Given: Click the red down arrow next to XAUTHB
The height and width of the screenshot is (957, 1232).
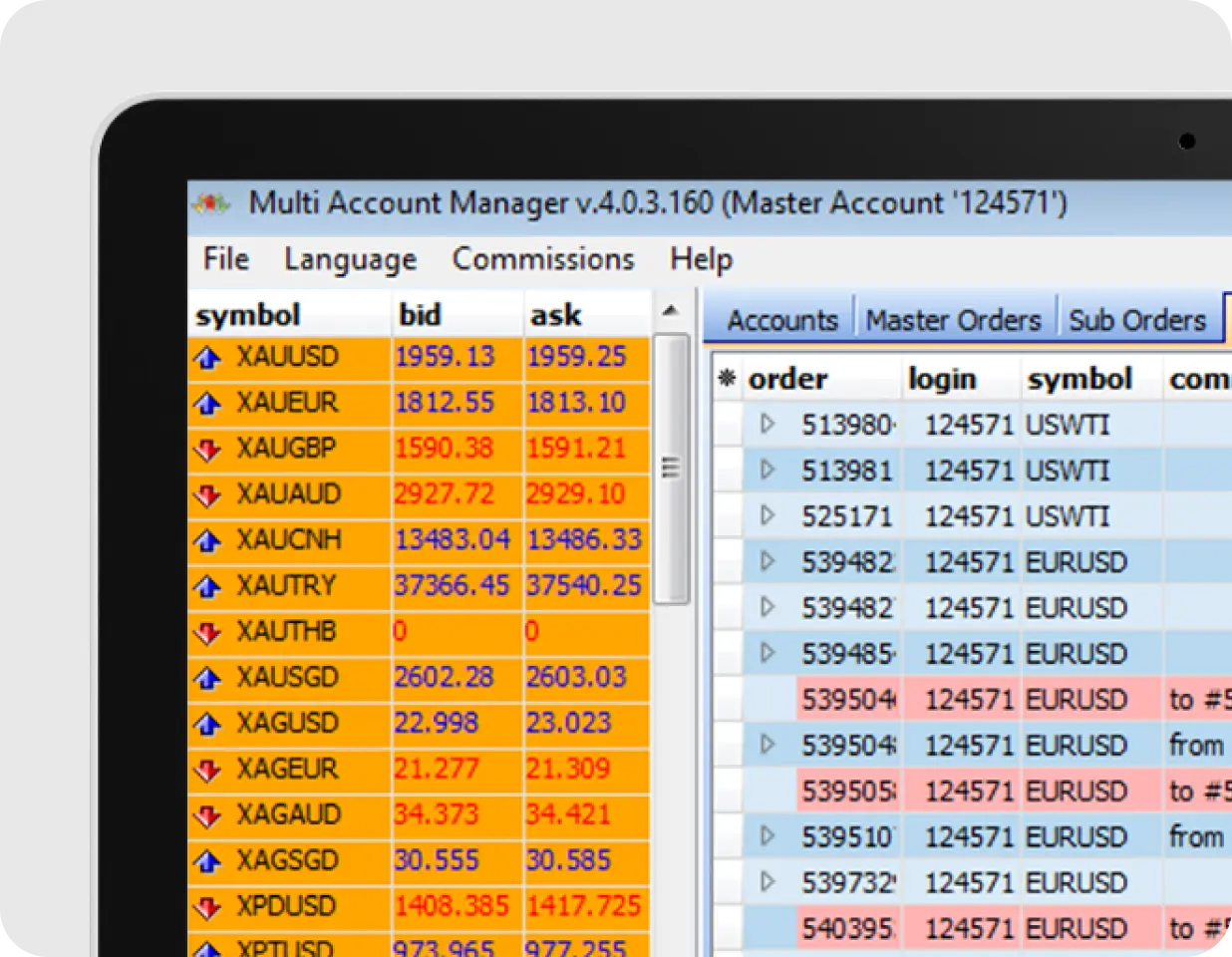Looking at the screenshot, I should coord(207,633).
